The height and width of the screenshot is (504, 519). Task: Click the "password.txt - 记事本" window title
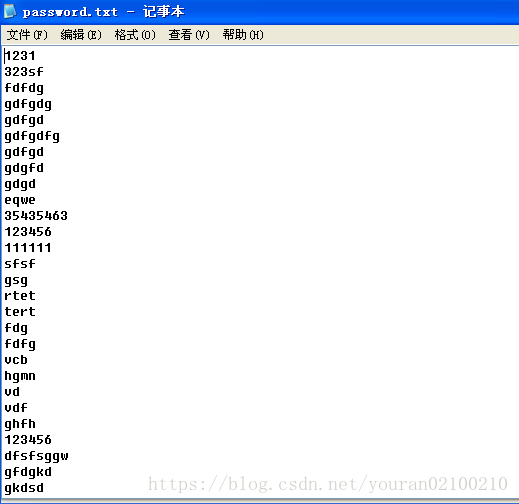point(103,12)
